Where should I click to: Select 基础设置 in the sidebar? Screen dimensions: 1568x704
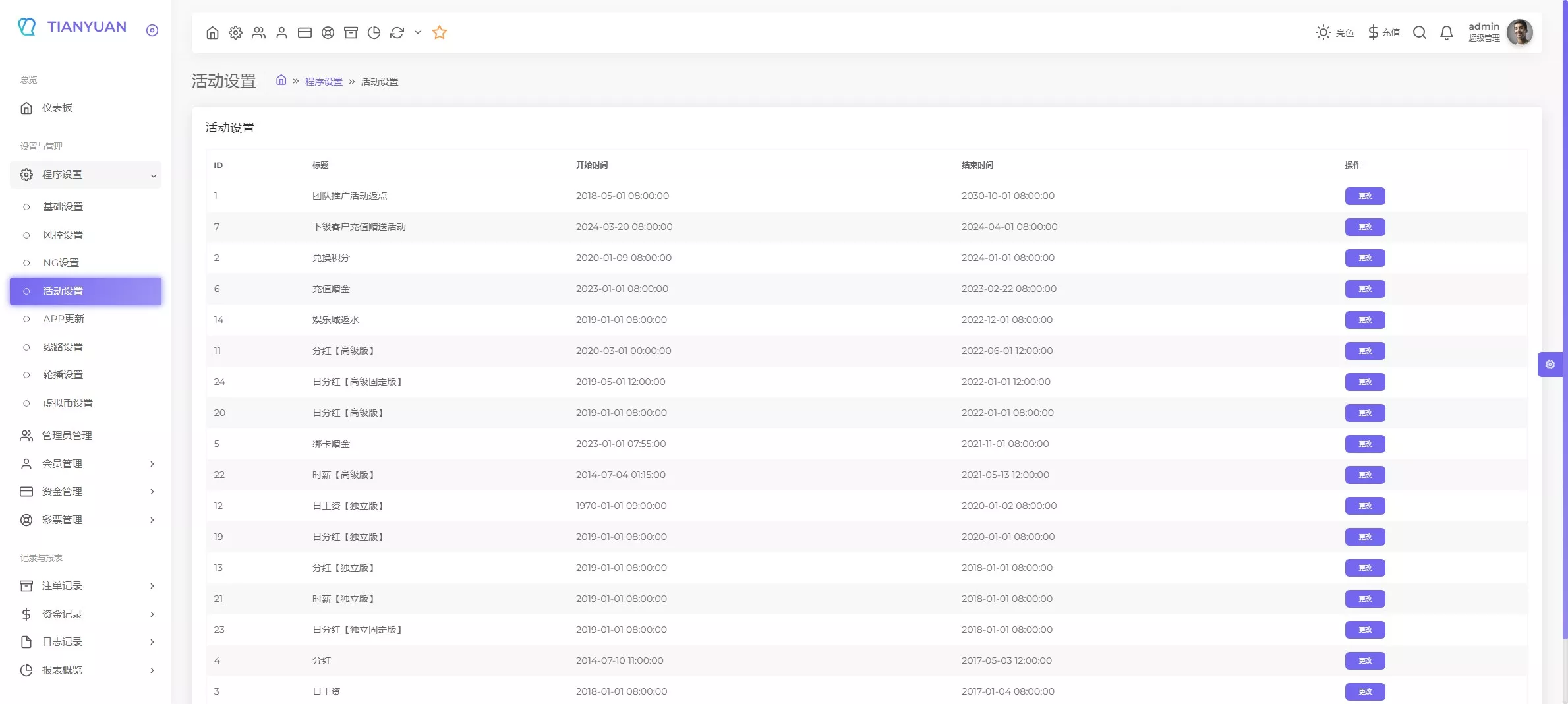[x=63, y=207]
